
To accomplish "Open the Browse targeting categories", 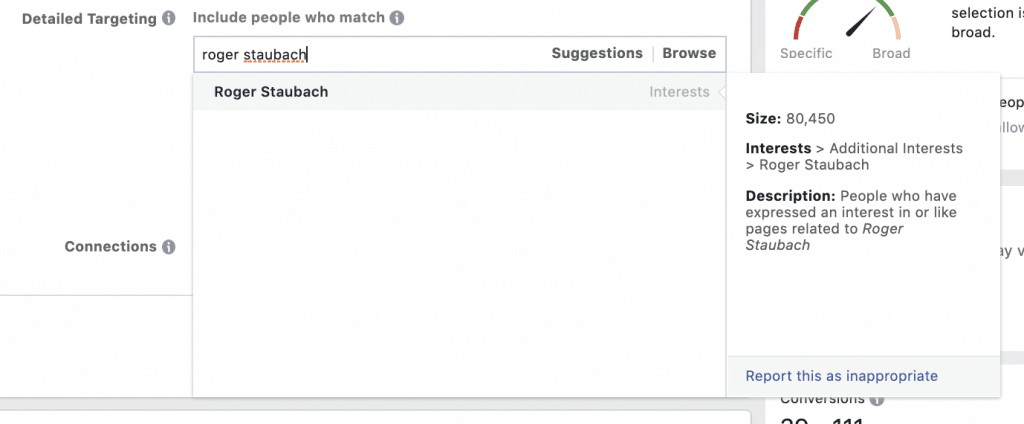I will coord(689,54).
